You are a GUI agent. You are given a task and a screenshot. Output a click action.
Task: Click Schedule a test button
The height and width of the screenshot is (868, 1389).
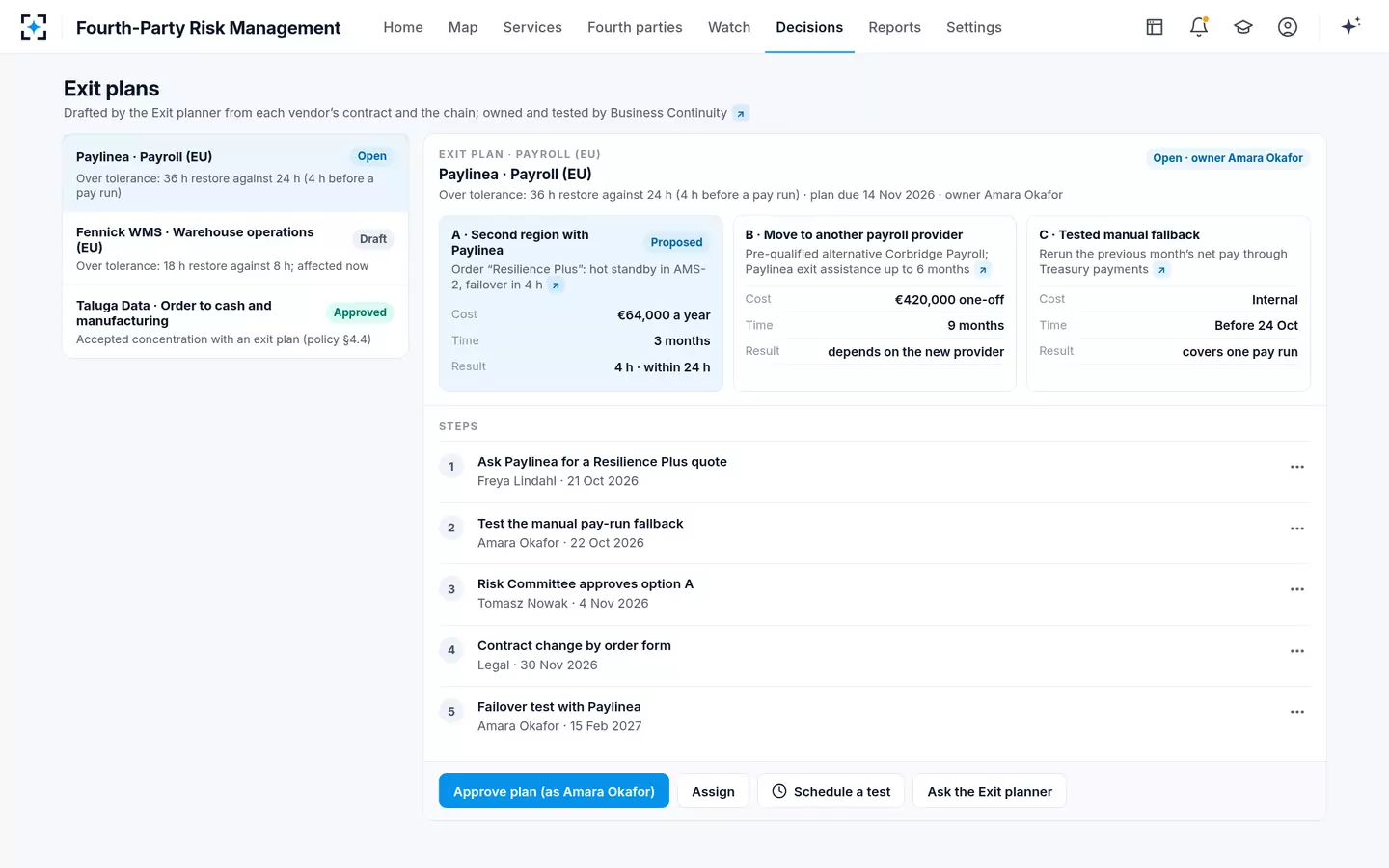tap(831, 791)
